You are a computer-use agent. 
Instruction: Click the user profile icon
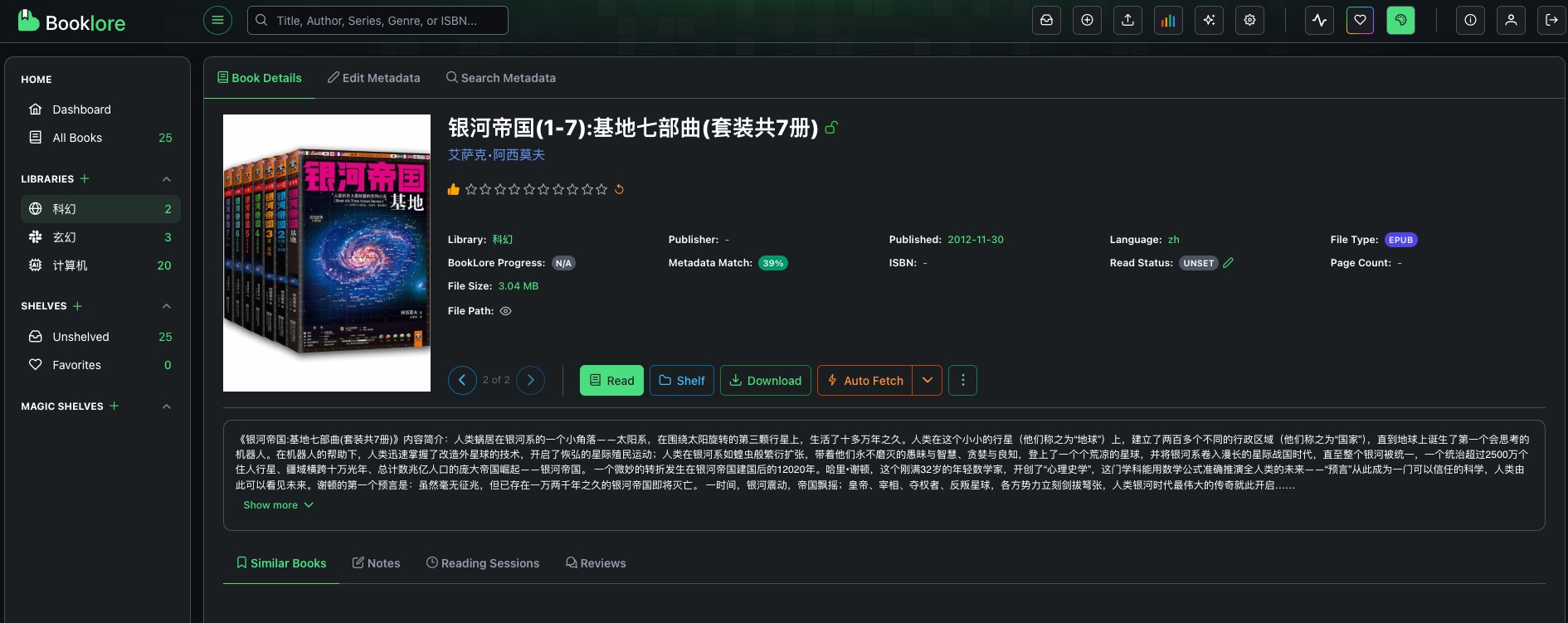coord(1511,20)
